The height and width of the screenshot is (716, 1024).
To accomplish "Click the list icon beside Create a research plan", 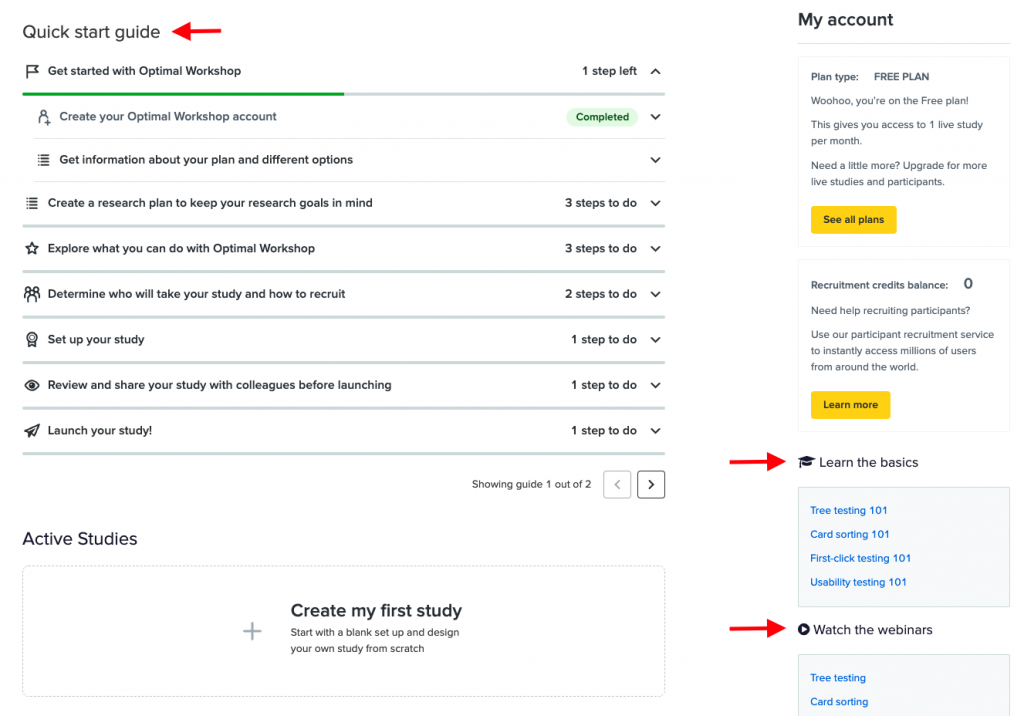I will click(x=31, y=203).
